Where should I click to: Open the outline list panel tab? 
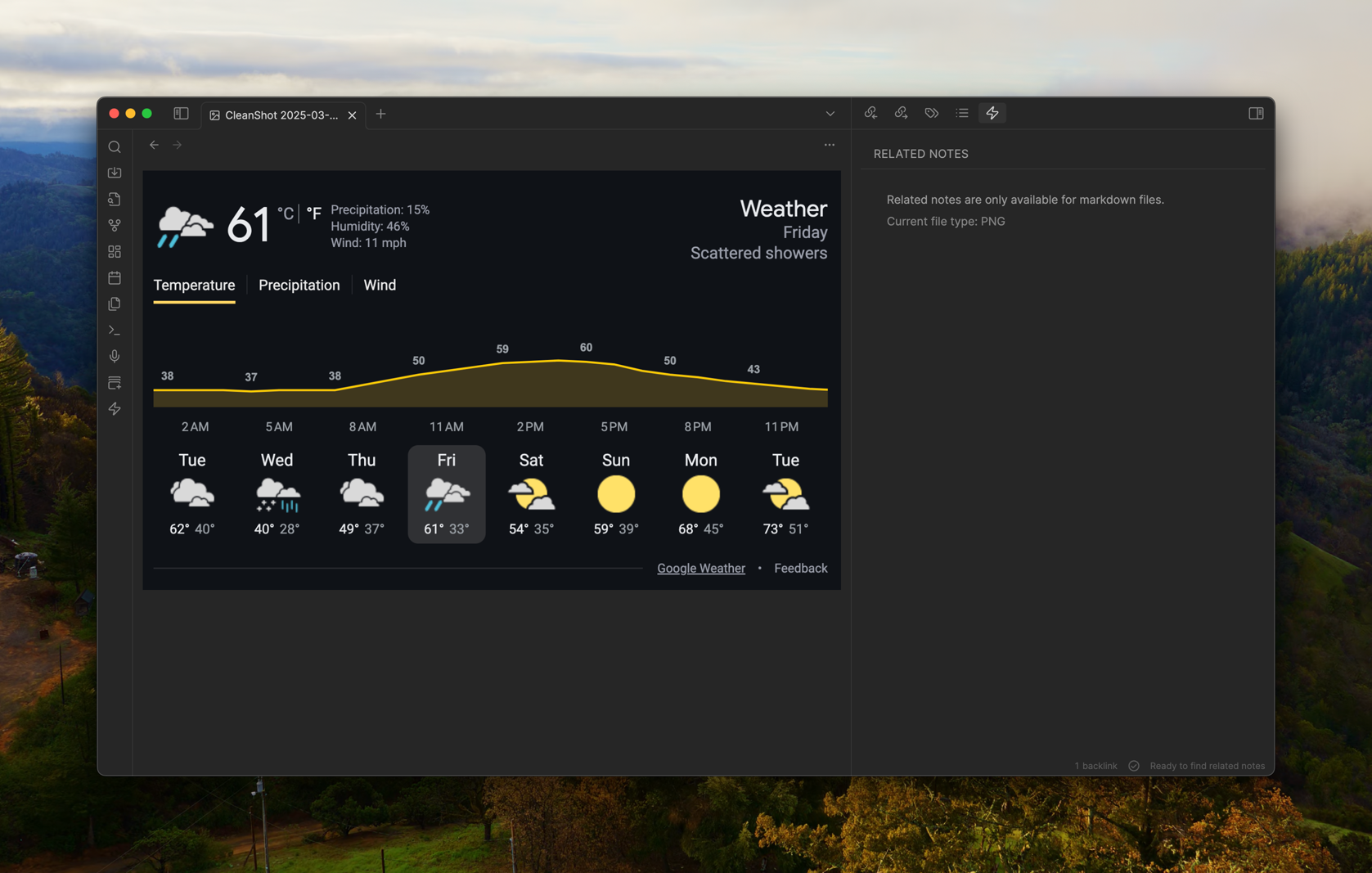(962, 113)
